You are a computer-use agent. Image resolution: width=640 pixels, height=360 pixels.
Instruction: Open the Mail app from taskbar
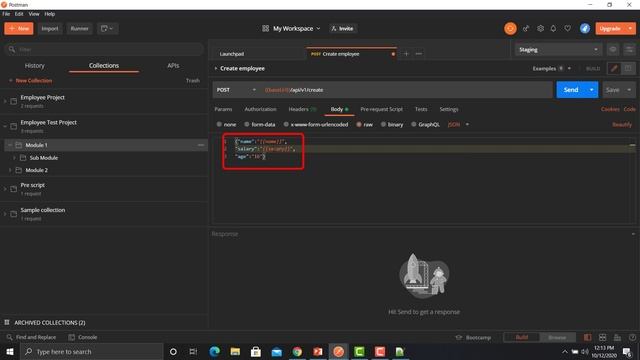276,351
